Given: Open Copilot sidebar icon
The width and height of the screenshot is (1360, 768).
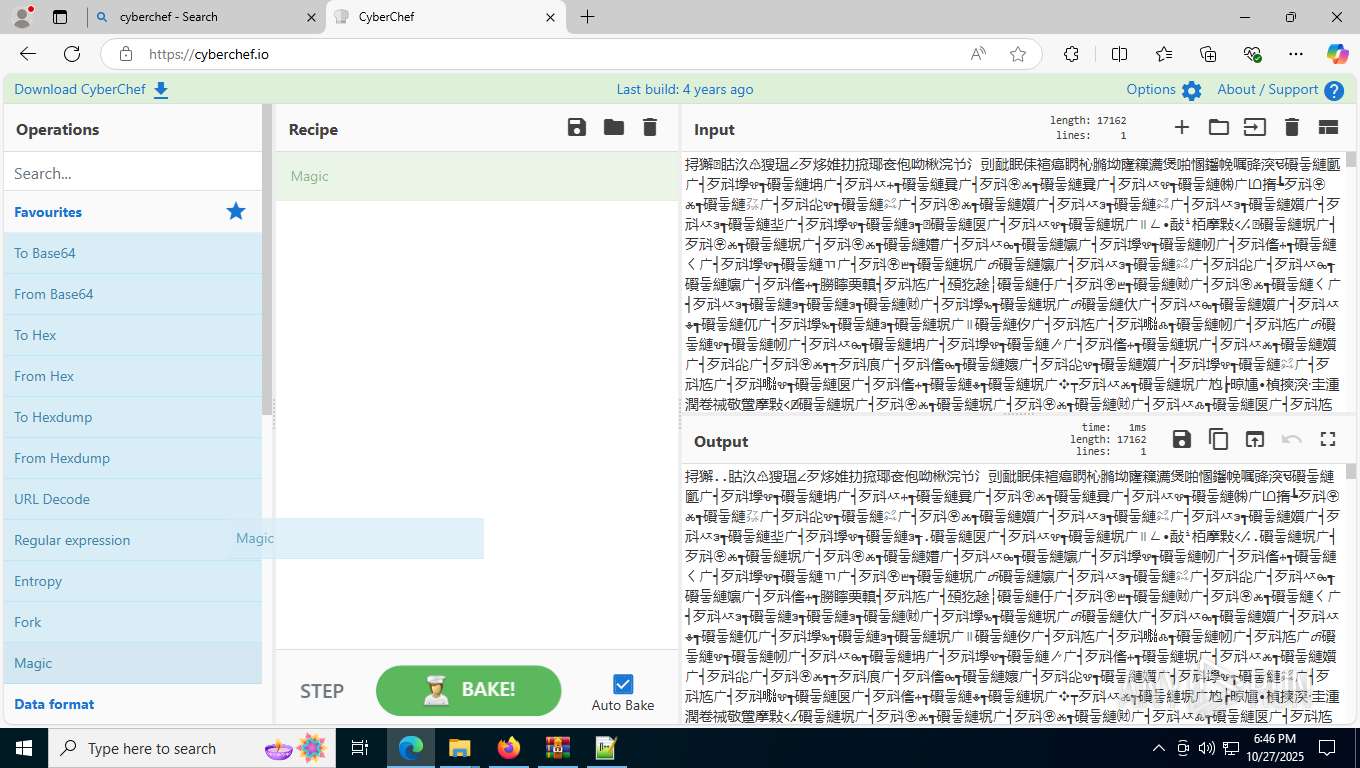Looking at the screenshot, I should coord(1337,54).
